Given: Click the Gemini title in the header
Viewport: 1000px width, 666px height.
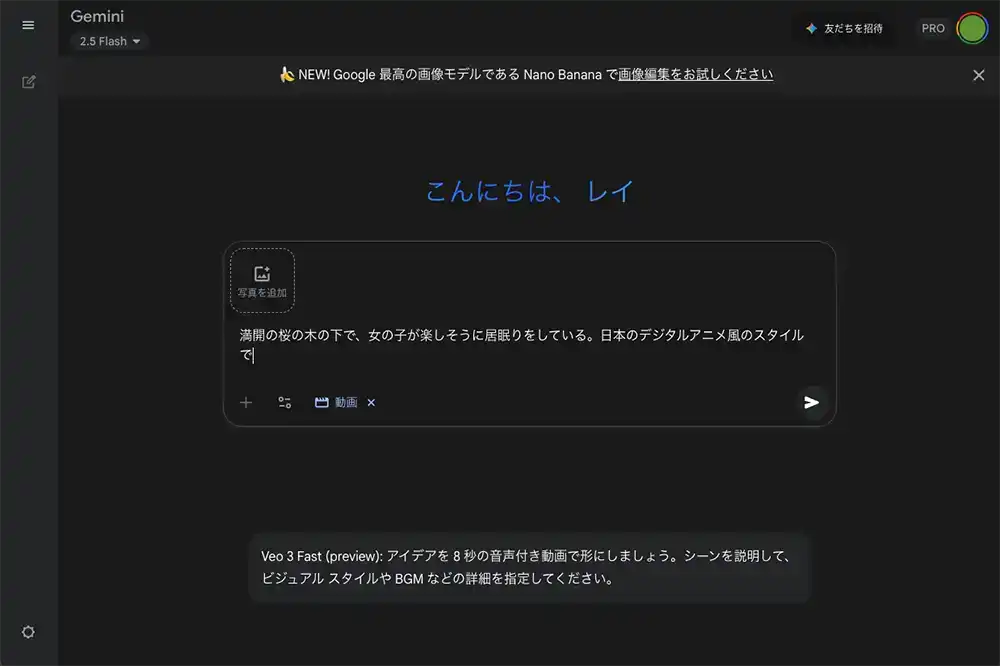Looking at the screenshot, I should click(97, 16).
